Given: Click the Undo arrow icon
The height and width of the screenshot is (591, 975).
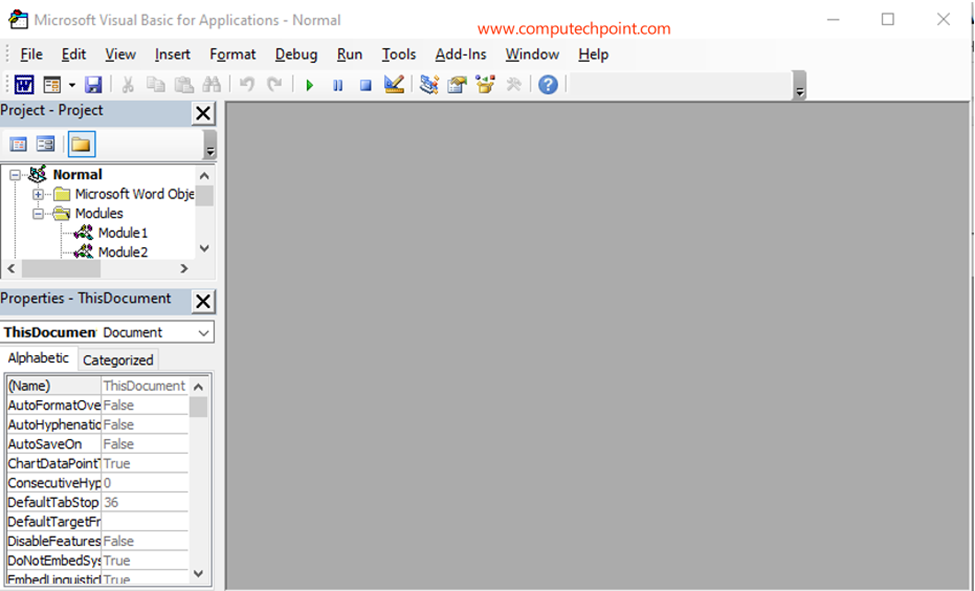Looking at the screenshot, I should (x=247, y=84).
